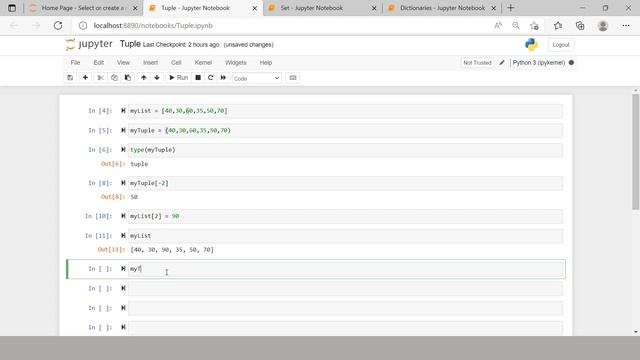The width and height of the screenshot is (640, 360).
Task: Click the Not Trusted button
Action: [477, 62]
